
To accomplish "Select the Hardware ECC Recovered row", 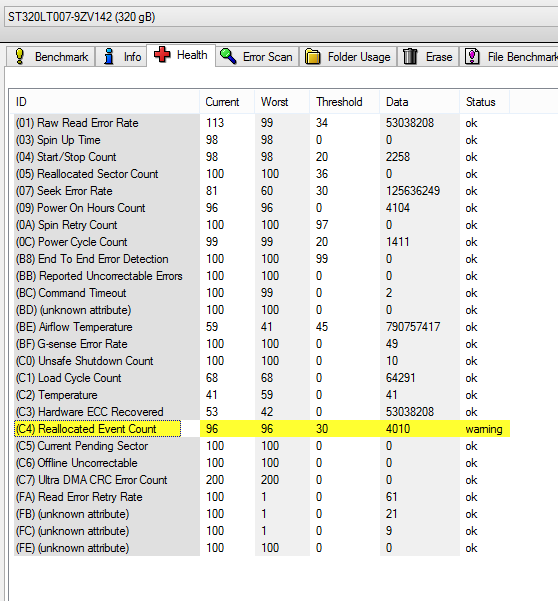I will pos(262,412).
